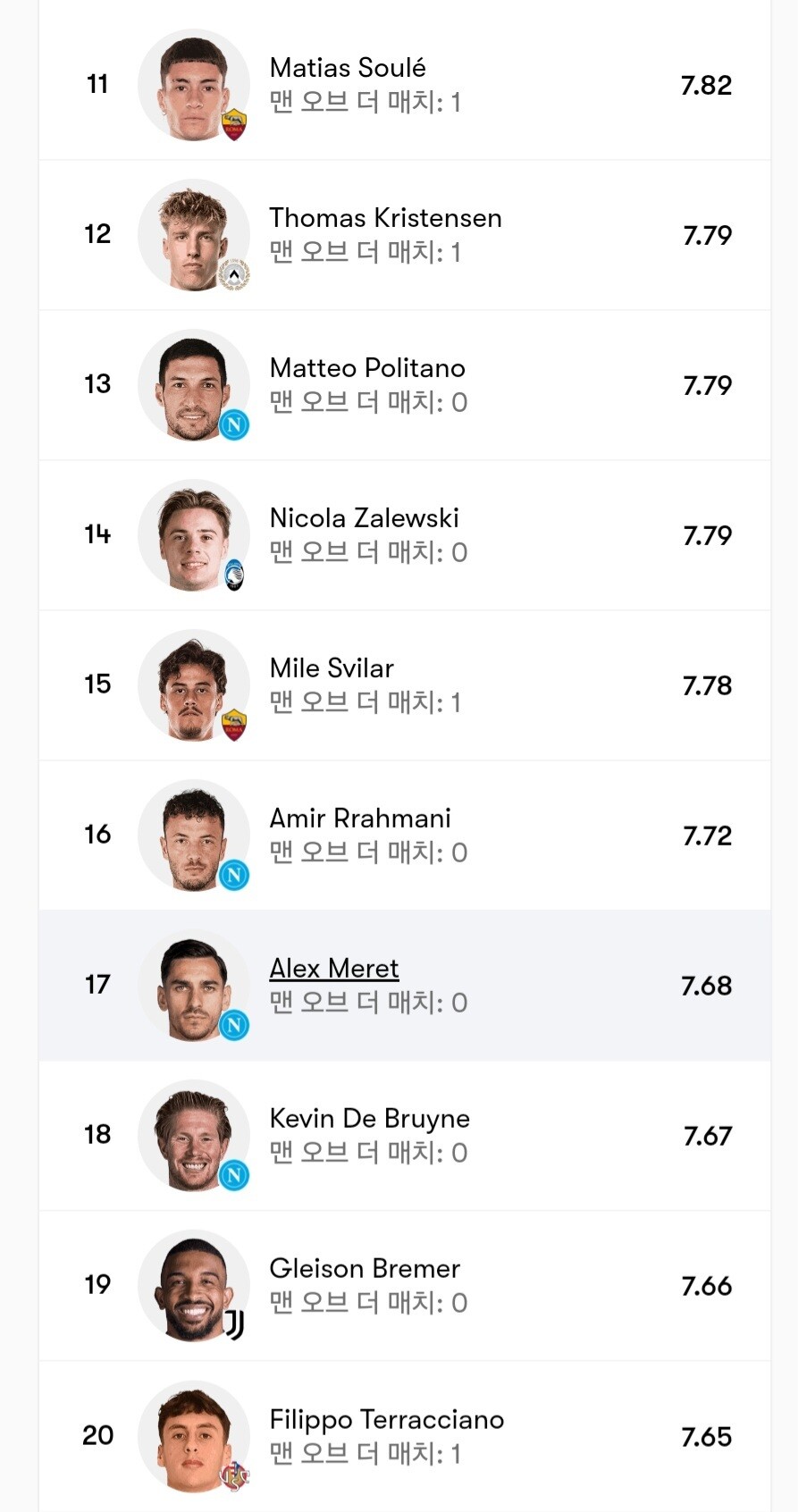Screen dimensions: 798x1512
Task: Click the Roma badge on Matias Soulé's photo
Action: pos(234,124)
